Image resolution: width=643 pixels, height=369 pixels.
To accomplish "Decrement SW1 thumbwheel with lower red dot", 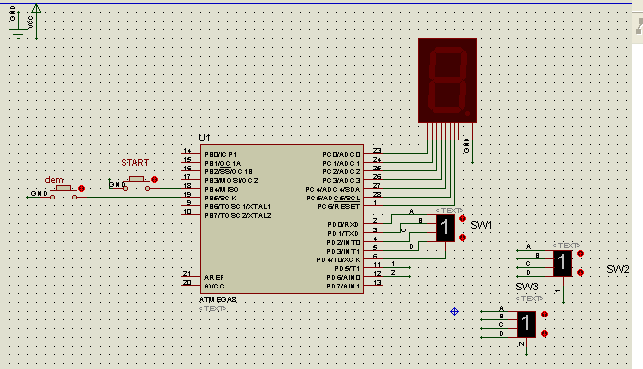I will click(x=463, y=237).
